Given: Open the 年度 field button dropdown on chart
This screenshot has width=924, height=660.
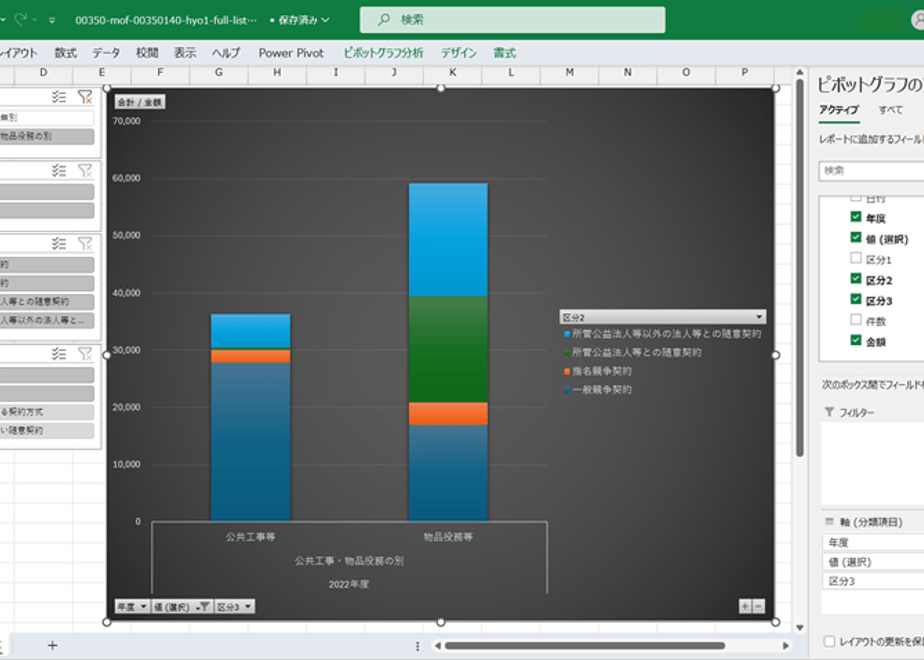Looking at the screenshot, I should (143, 606).
